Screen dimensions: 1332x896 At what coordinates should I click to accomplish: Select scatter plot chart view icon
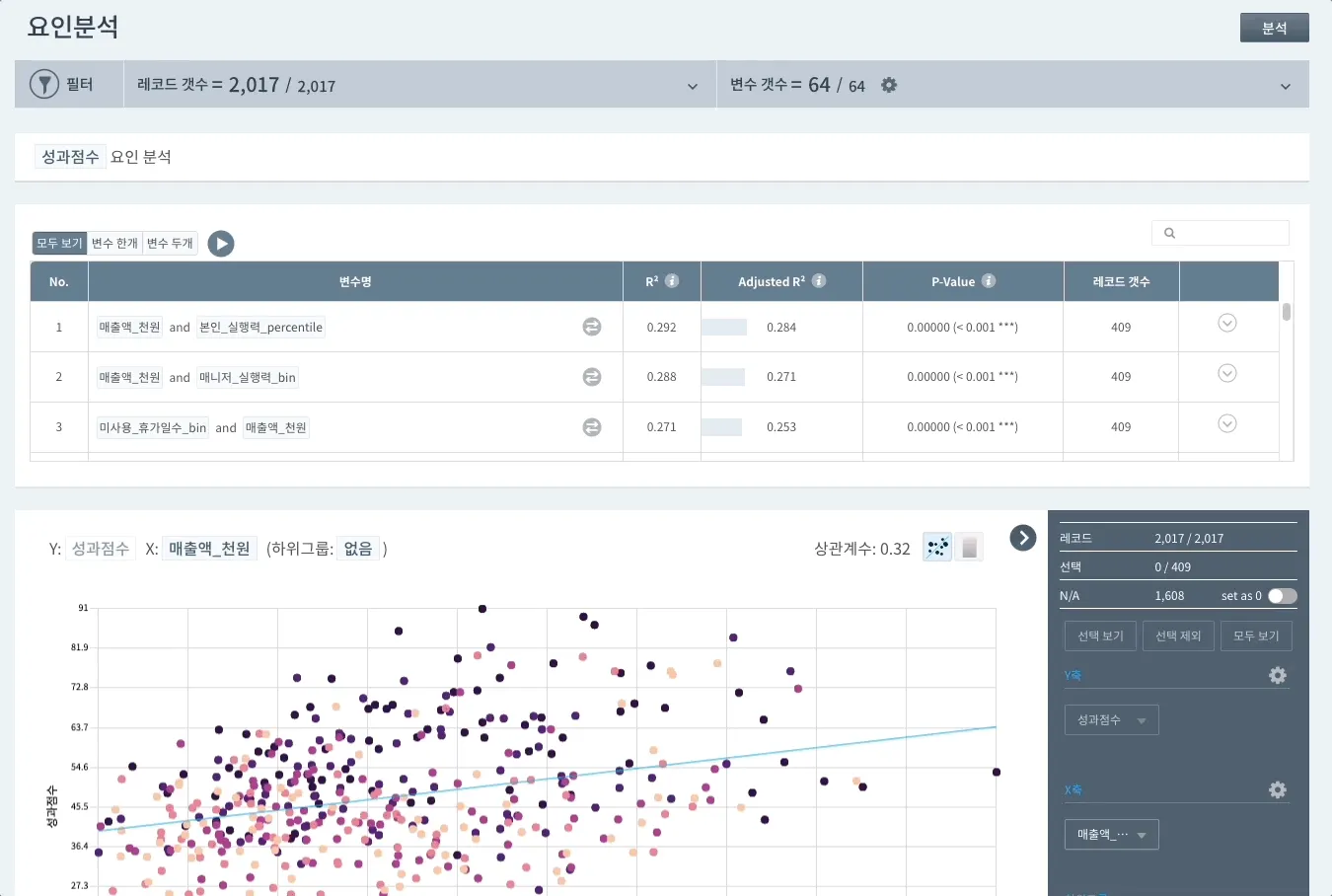coord(937,547)
